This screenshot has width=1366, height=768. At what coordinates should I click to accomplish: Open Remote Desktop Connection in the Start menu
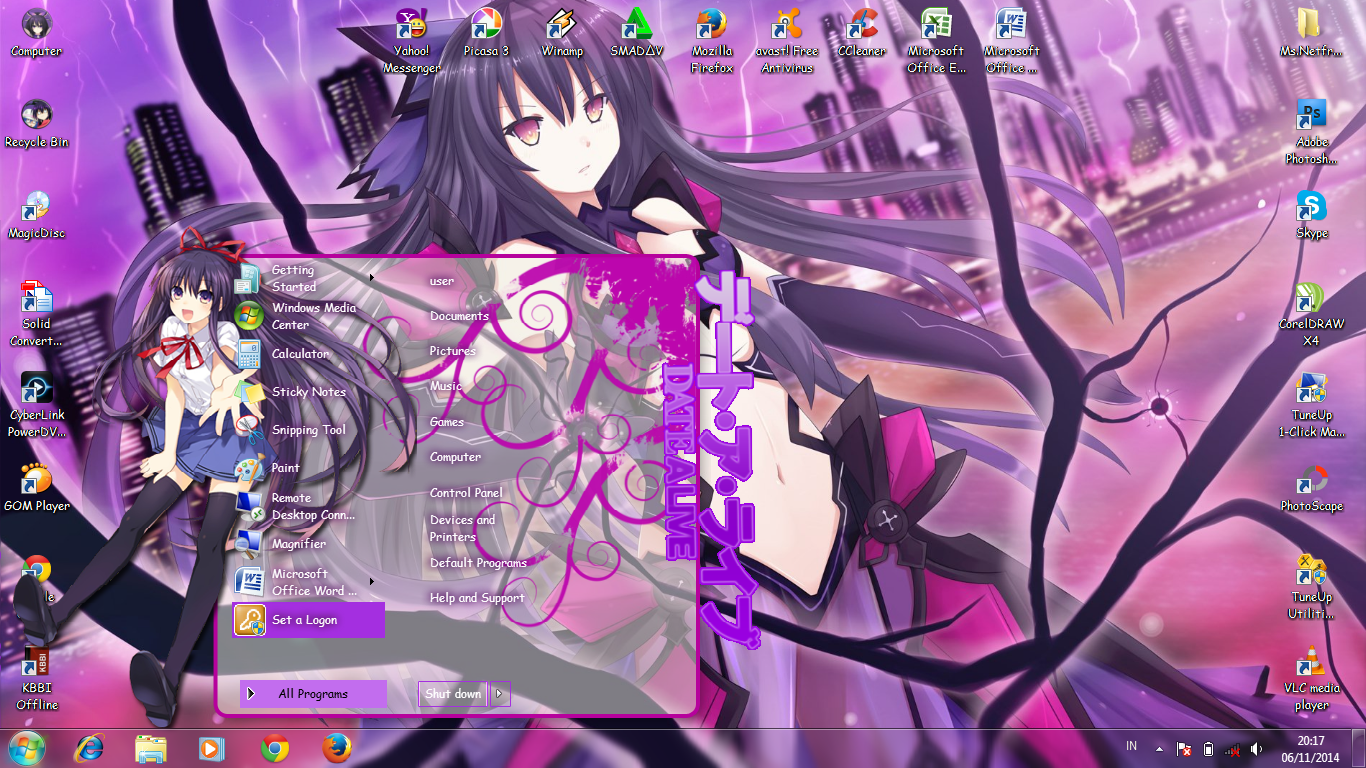(x=308, y=506)
